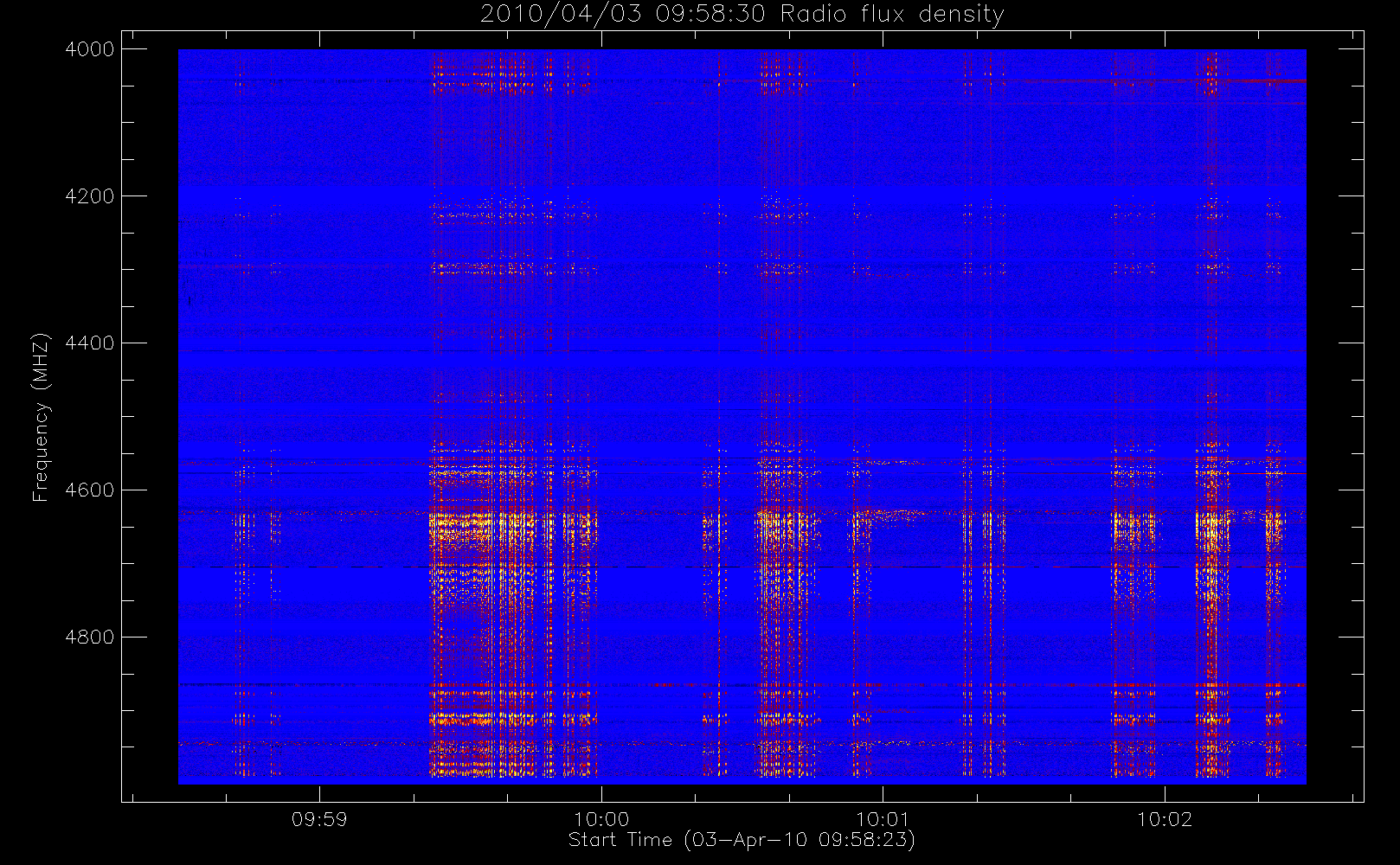Select the 4400 frequency tick label
This screenshot has height=865, width=1400.
[x=90, y=343]
